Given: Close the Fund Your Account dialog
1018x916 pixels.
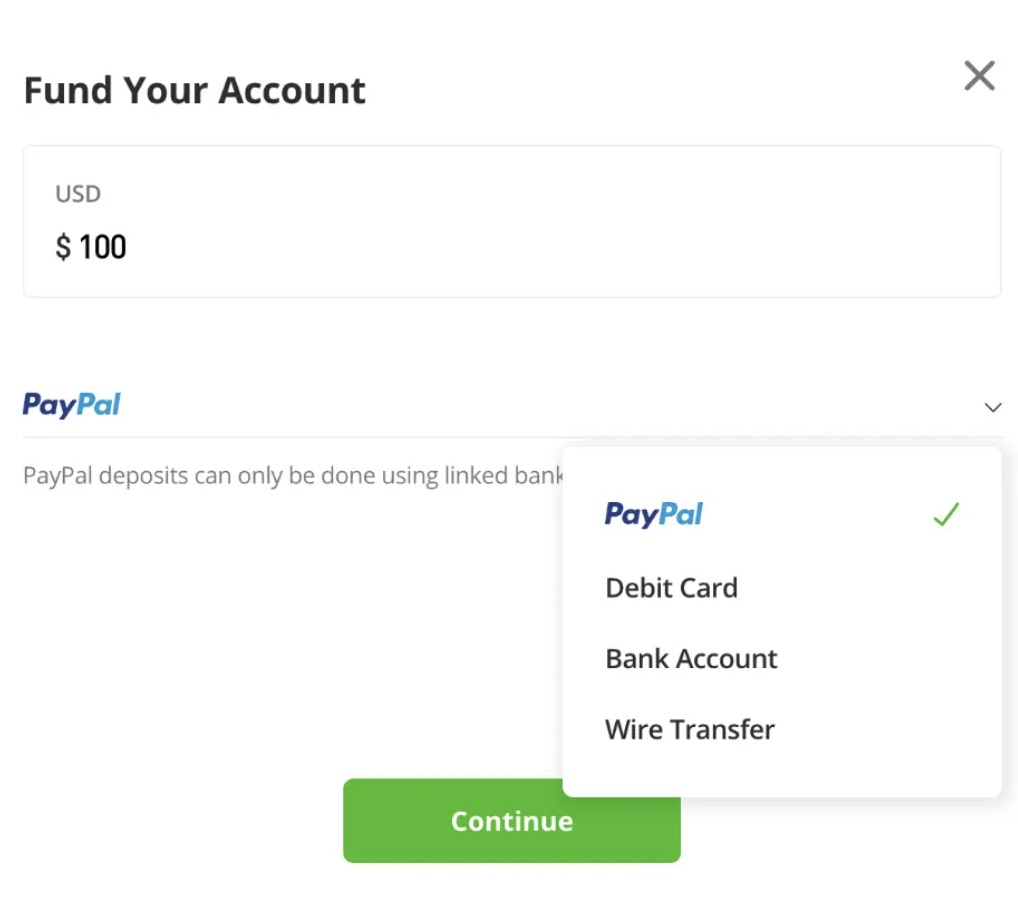Looking at the screenshot, I should [x=979, y=76].
